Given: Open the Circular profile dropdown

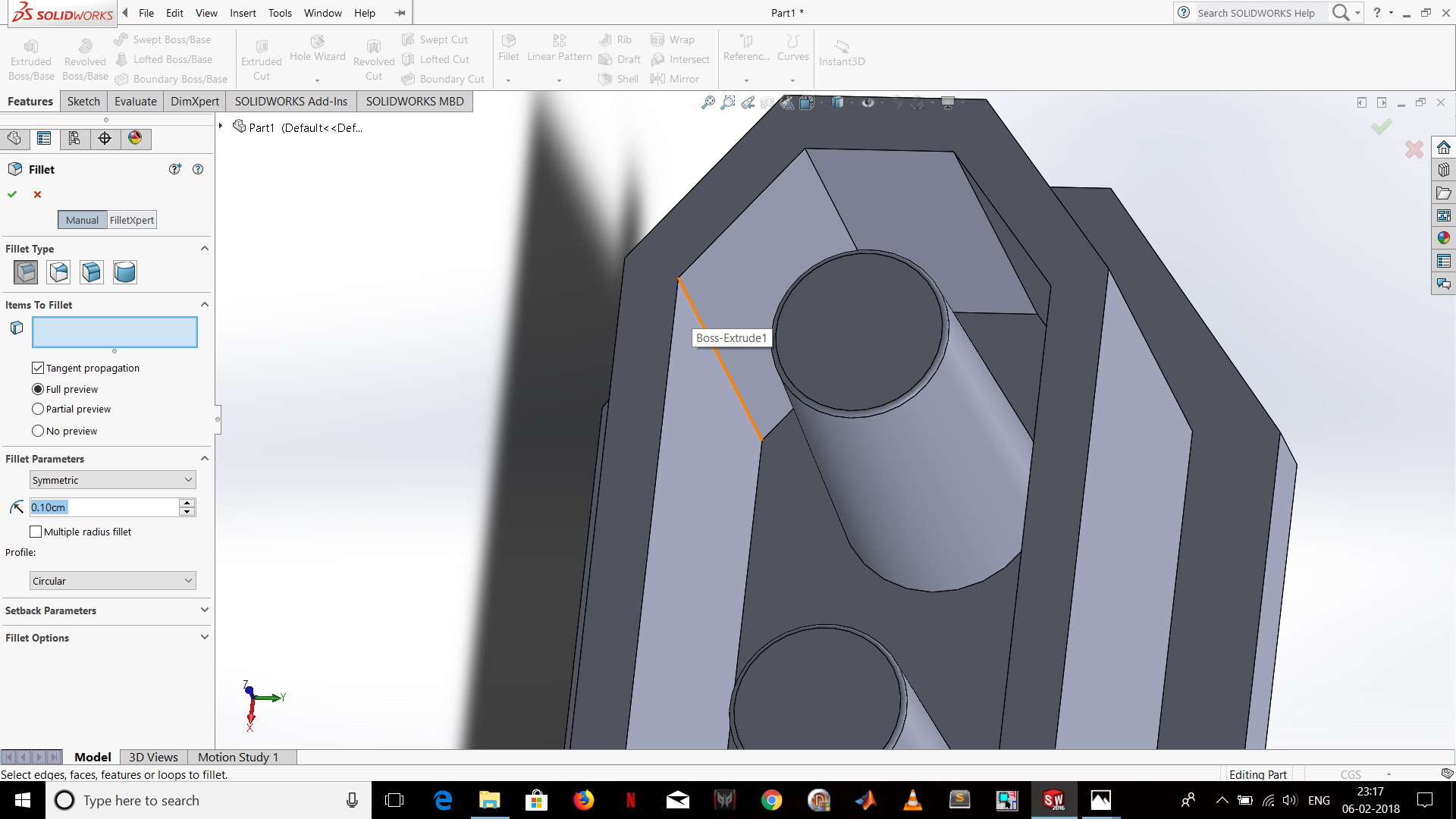Looking at the screenshot, I should 111,580.
